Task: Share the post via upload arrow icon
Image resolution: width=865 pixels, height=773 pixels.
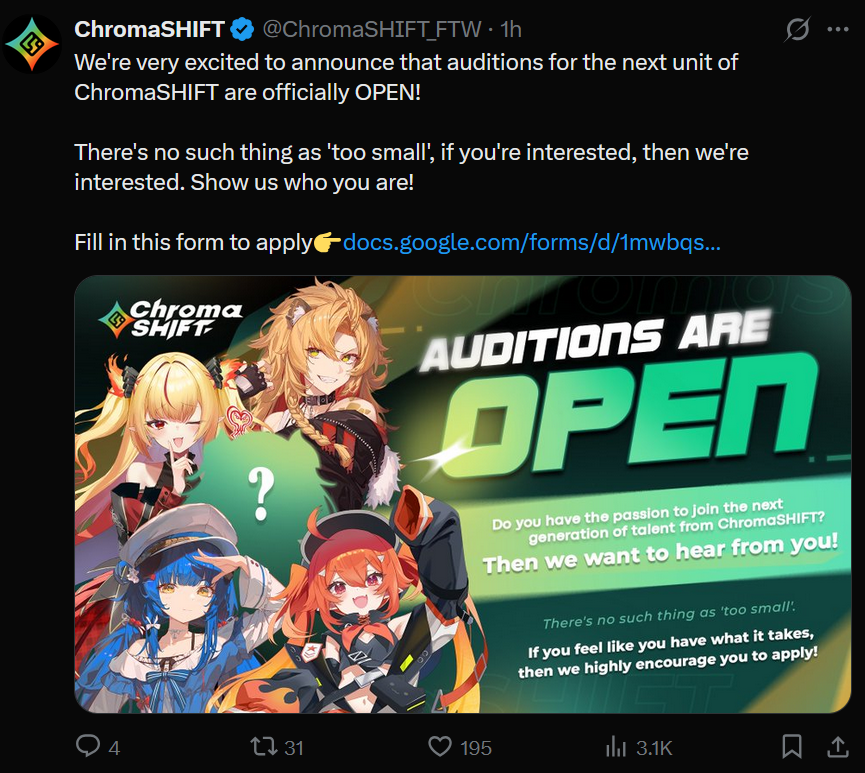Action: point(837,747)
